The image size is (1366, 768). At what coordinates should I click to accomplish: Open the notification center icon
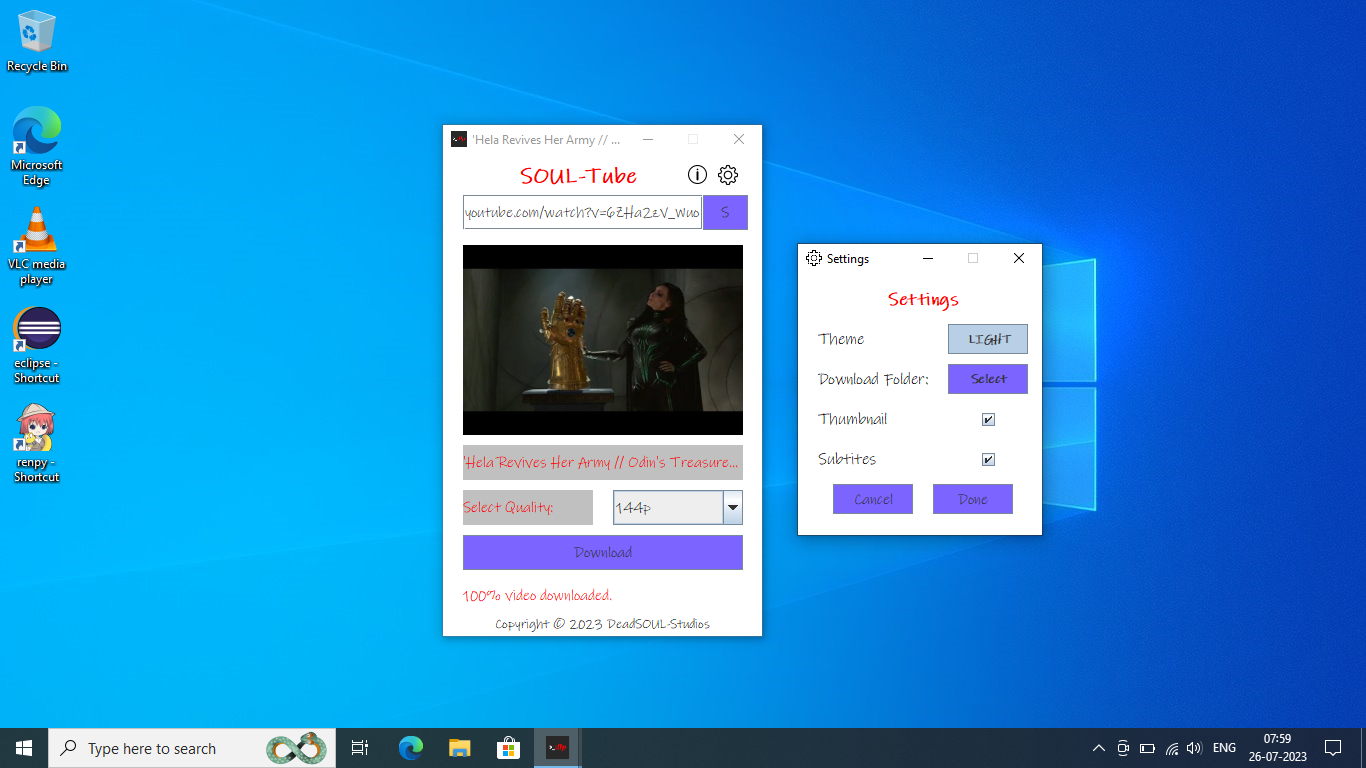pos(1333,748)
